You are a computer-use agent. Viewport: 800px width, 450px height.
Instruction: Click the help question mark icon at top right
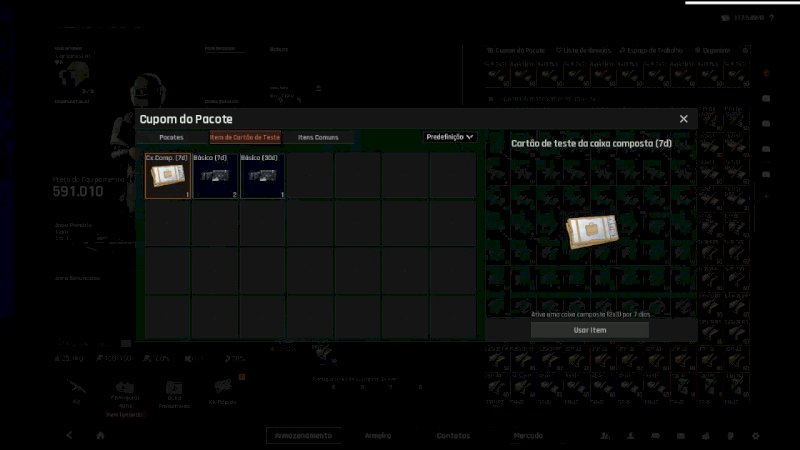pyautogui.click(x=772, y=18)
